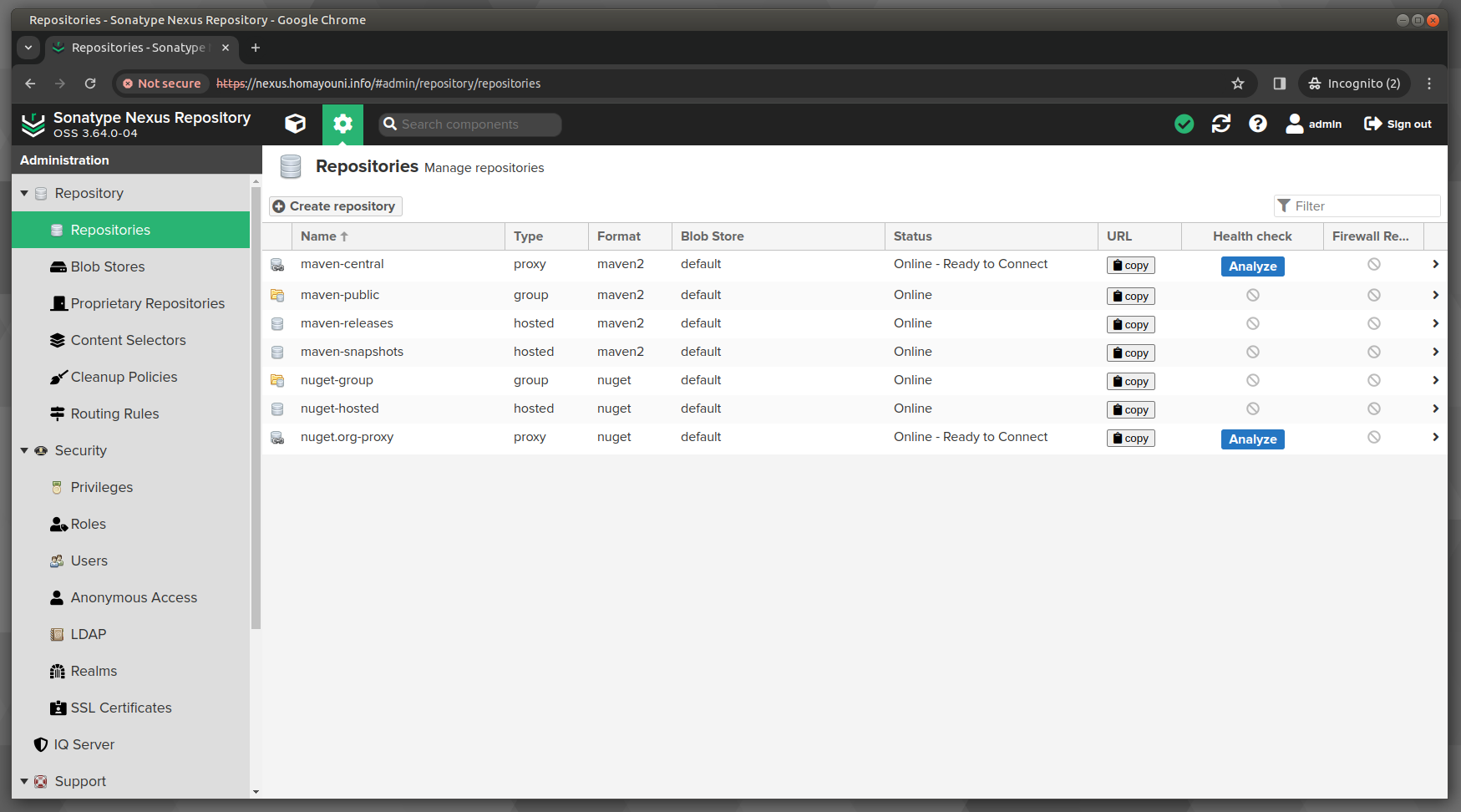Open Cleanup Policies menu item
The height and width of the screenshot is (812, 1461).
tap(130, 377)
